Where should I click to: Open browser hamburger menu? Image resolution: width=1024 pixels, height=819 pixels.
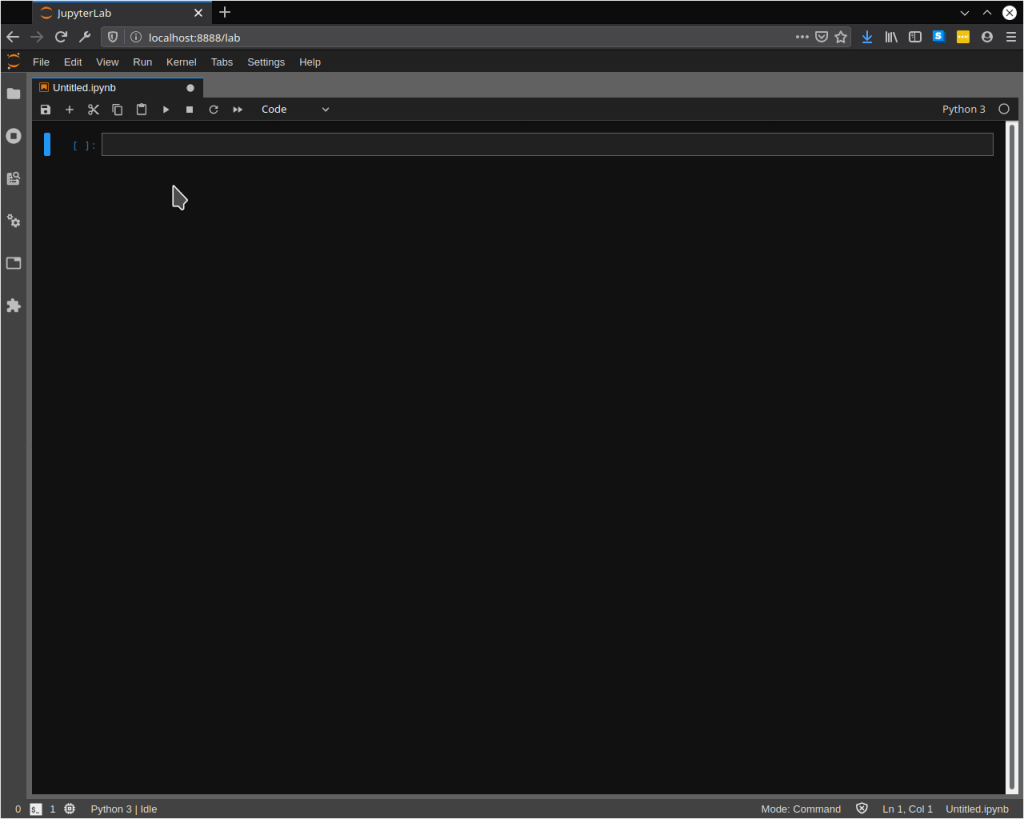tap(1011, 37)
